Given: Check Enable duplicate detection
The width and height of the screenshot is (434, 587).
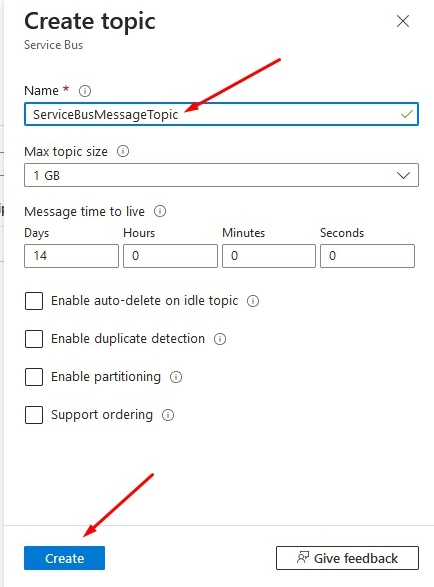Looking at the screenshot, I should click(34, 339).
